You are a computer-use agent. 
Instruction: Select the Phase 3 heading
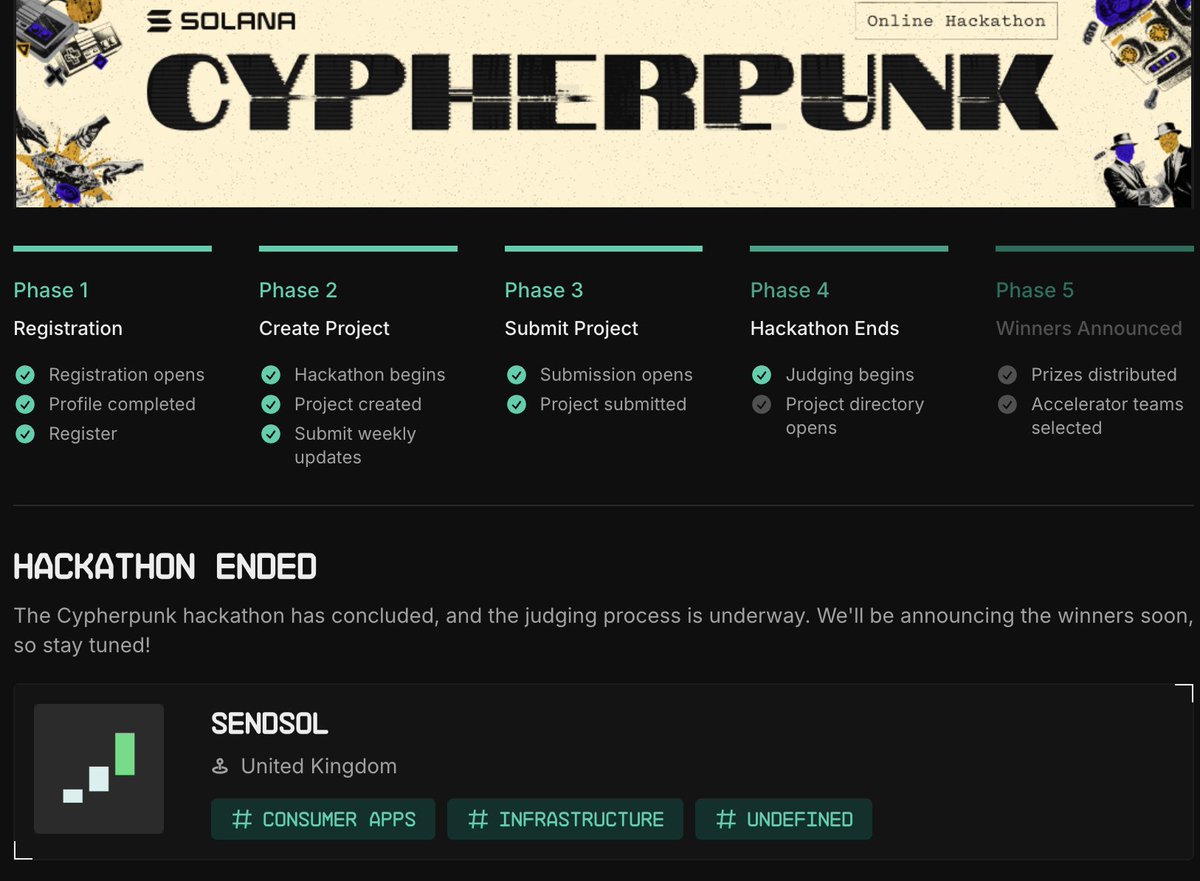click(x=544, y=290)
